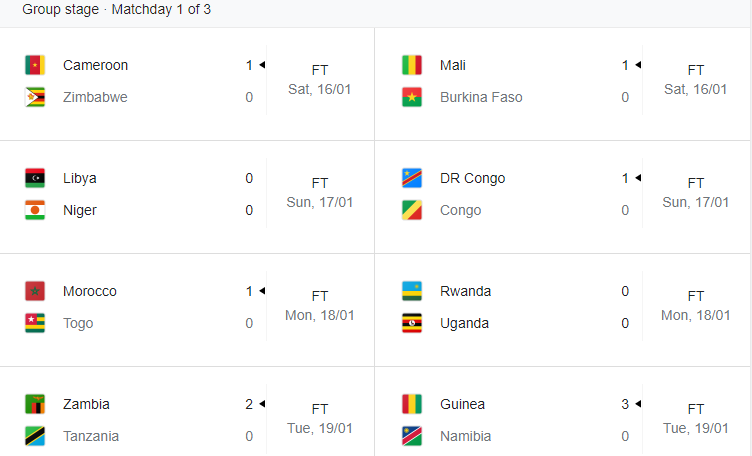
Task: Click the Zimbabwe flag icon
Action: pyautogui.click(x=35, y=97)
